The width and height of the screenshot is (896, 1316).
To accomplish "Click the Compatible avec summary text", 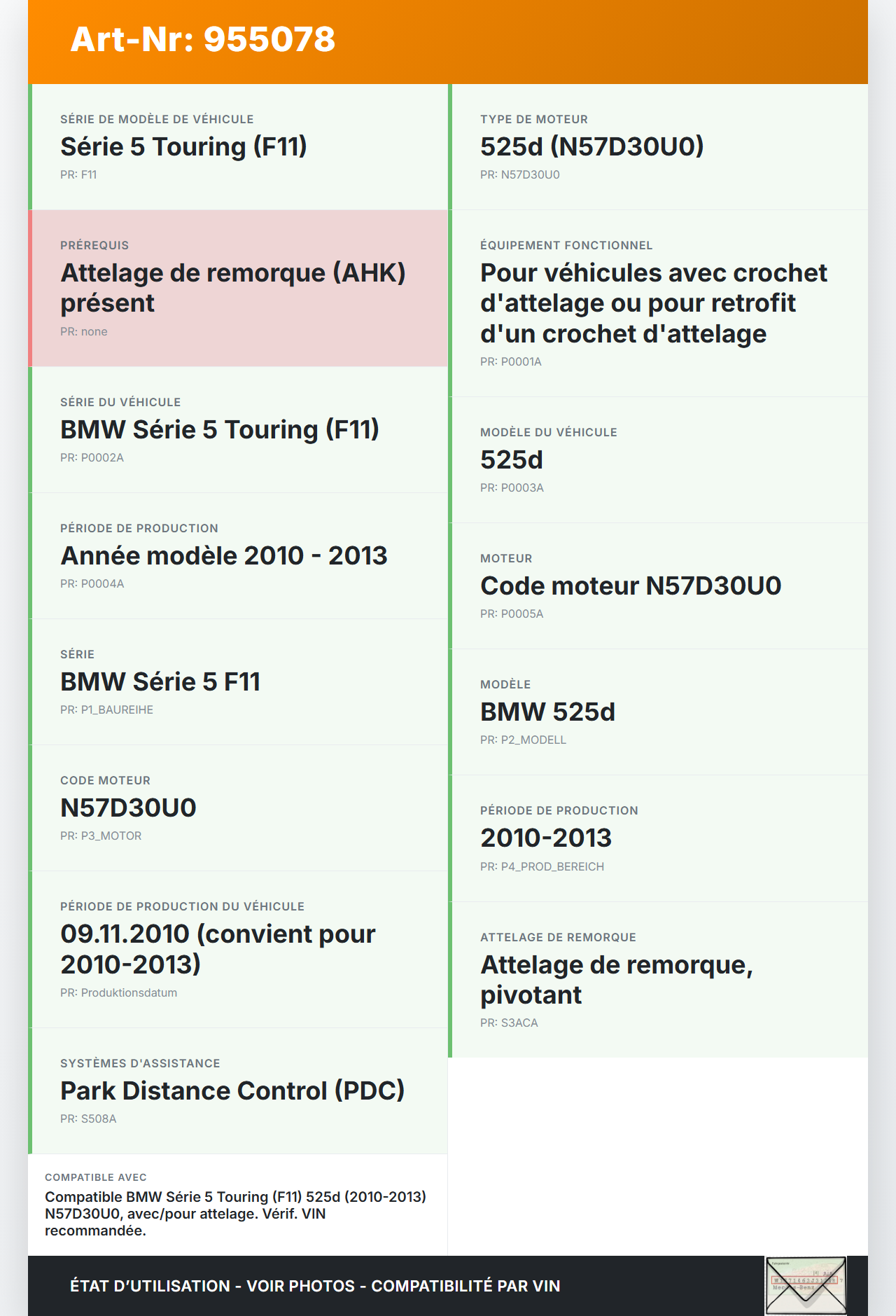I will tap(237, 1213).
